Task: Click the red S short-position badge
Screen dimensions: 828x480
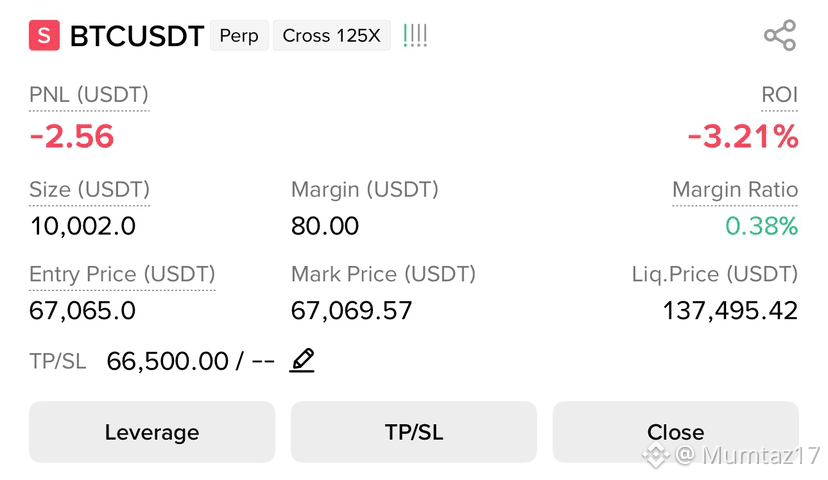Action: pyautogui.click(x=44, y=35)
